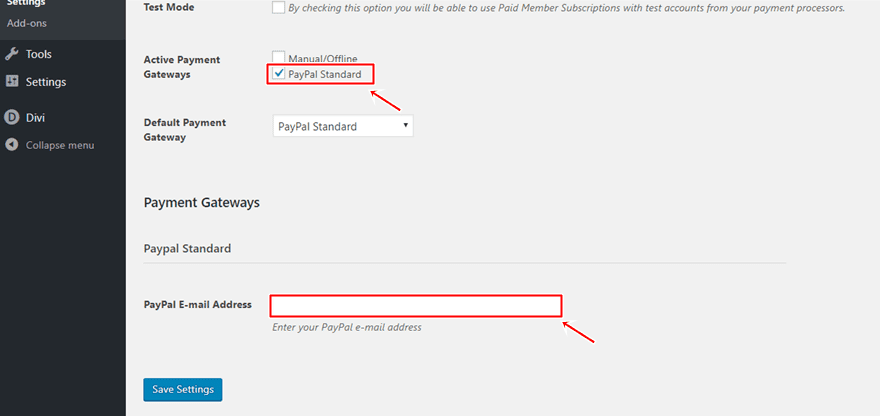The width and height of the screenshot is (880, 416).
Task: Click the Divi circle logo icon
Action: tap(11, 118)
